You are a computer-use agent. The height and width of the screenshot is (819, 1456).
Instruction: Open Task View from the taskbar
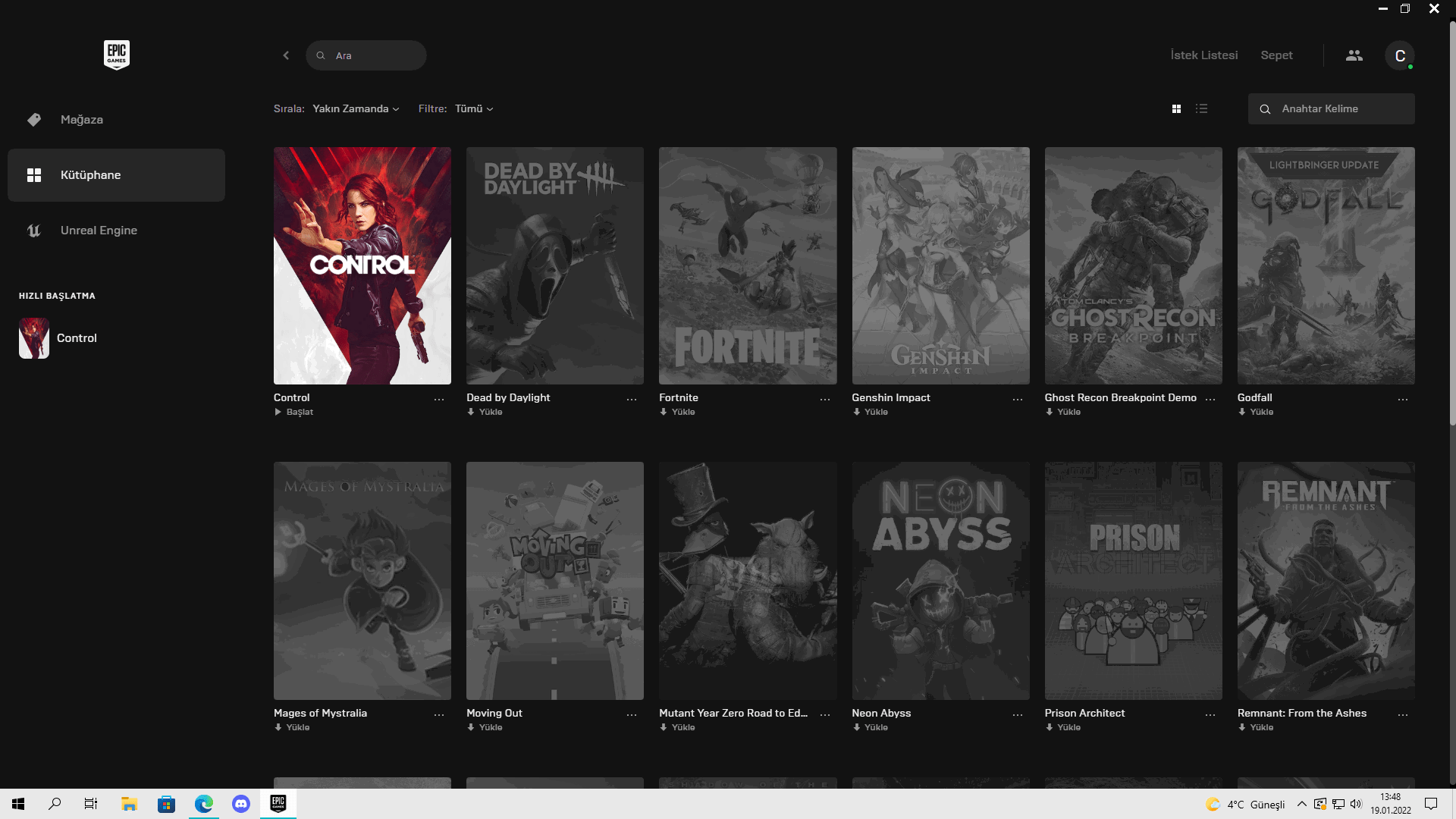(91, 804)
